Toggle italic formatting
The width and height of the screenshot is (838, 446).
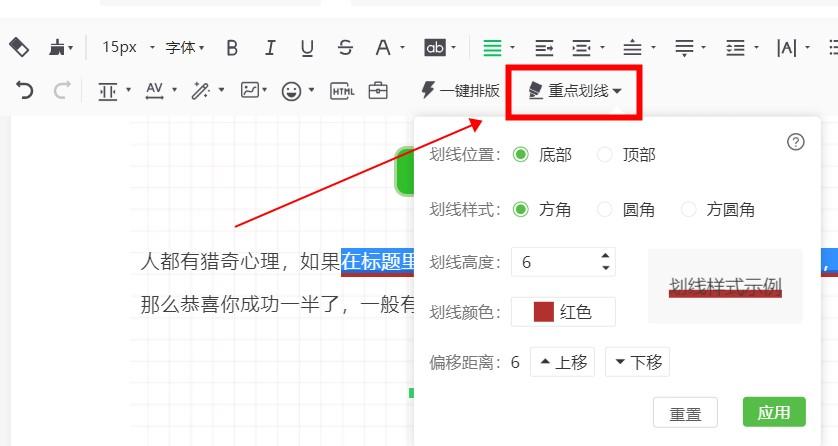(270, 48)
